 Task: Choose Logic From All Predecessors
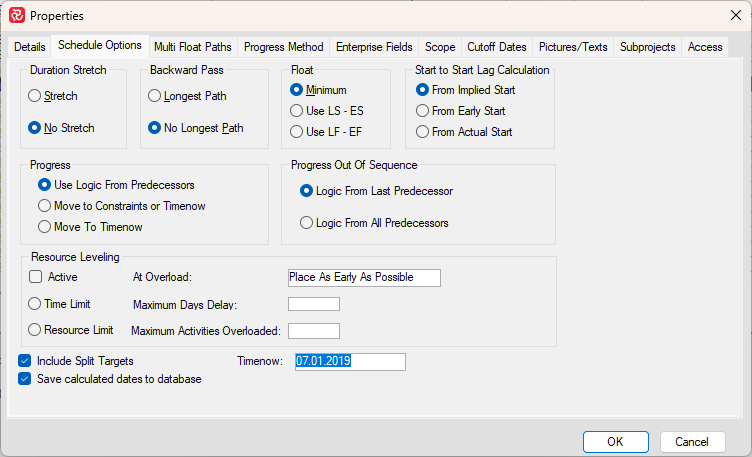click(307, 223)
